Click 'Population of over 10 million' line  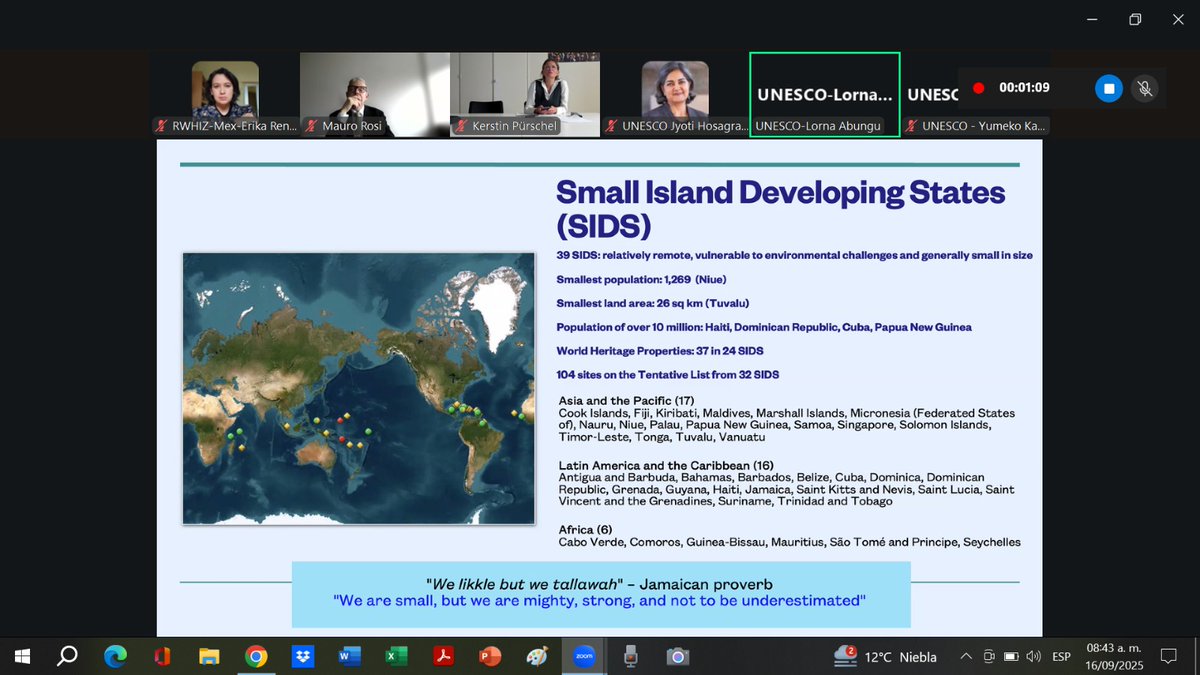pyautogui.click(x=764, y=327)
